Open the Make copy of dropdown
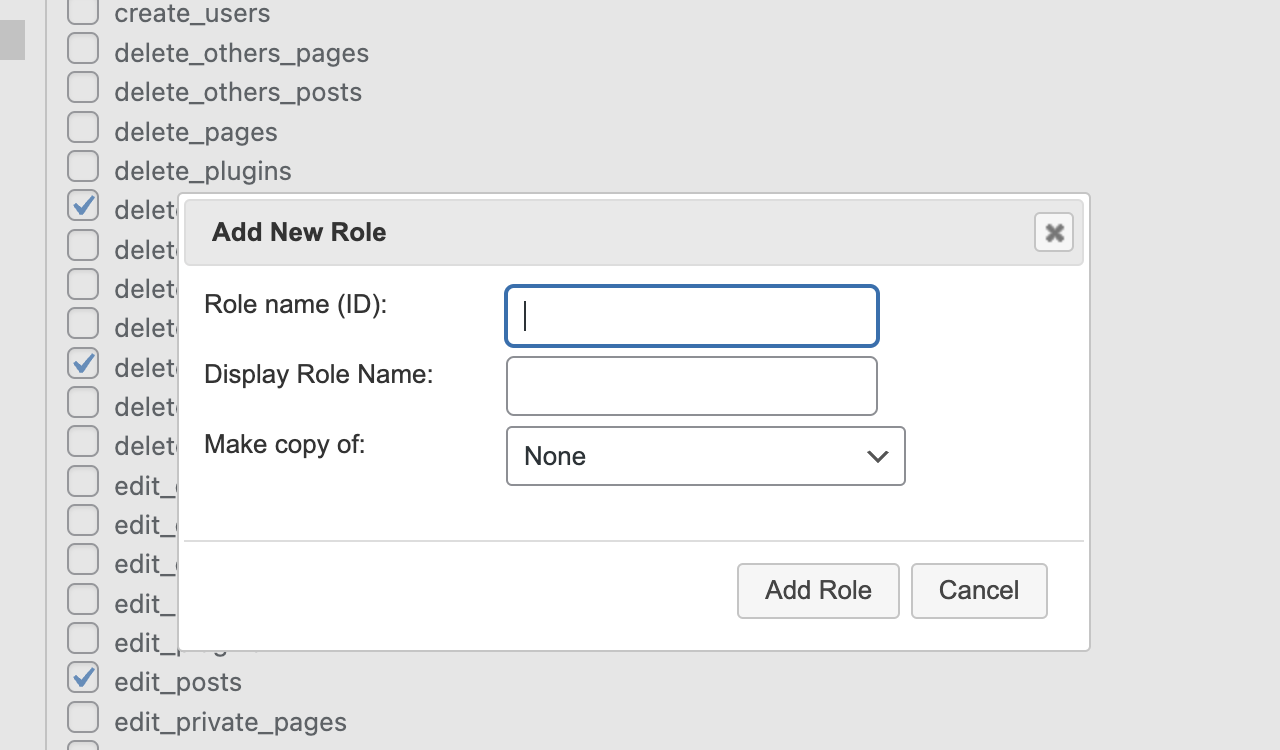The image size is (1280, 750). pos(705,456)
